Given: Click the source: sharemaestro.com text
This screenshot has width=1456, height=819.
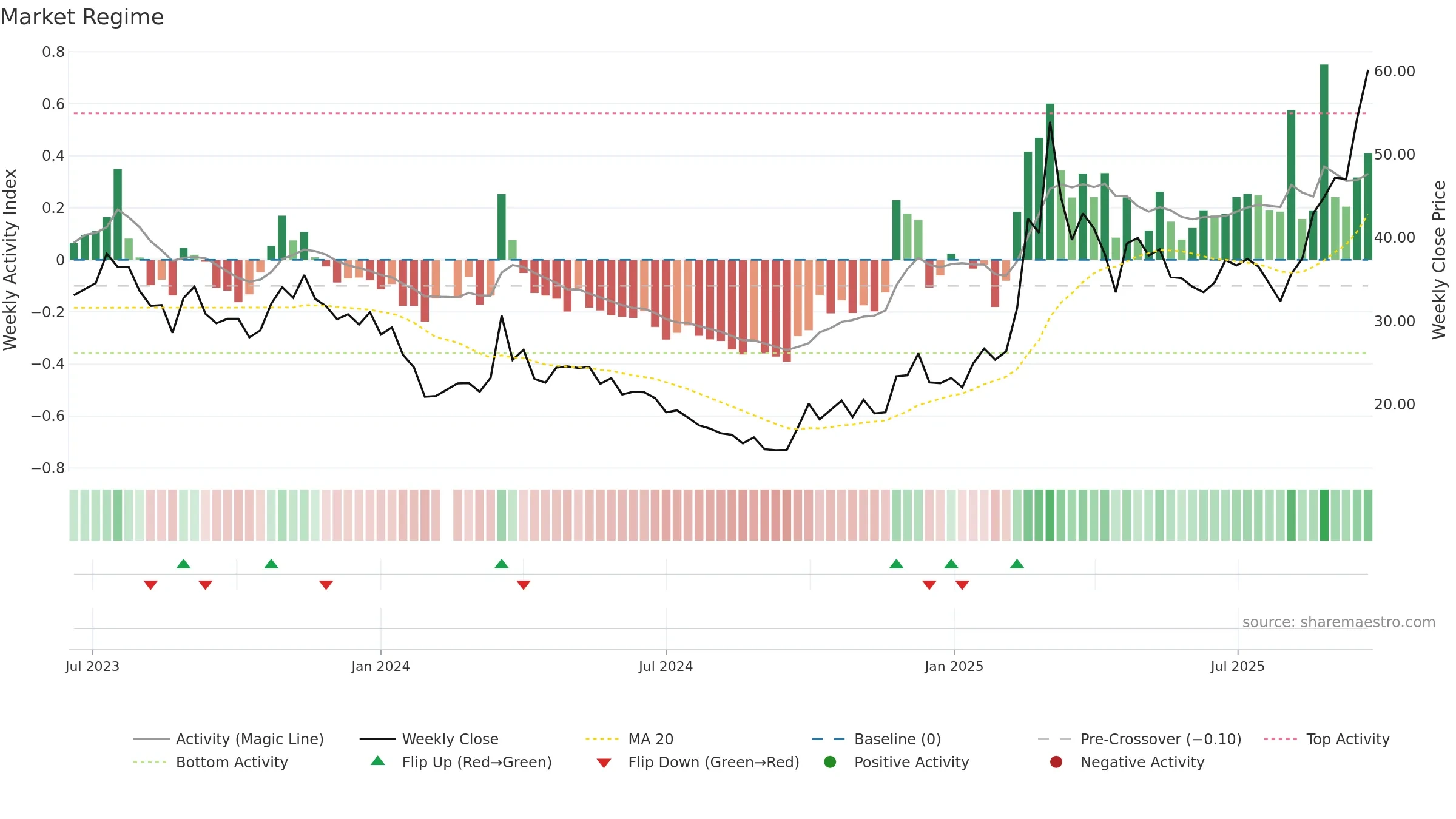Looking at the screenshot, I should (x=1339, y=622).
